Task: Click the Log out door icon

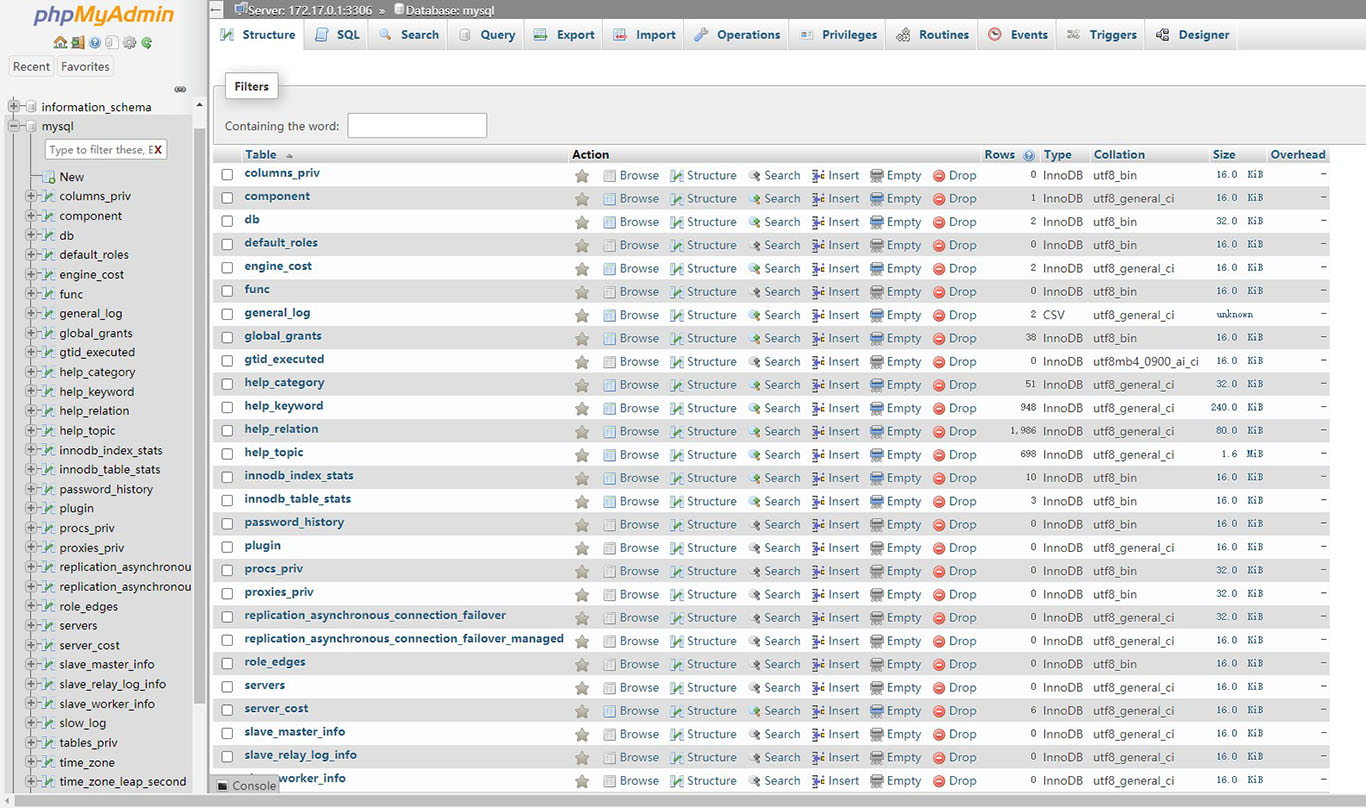Action: coord(78,43)
